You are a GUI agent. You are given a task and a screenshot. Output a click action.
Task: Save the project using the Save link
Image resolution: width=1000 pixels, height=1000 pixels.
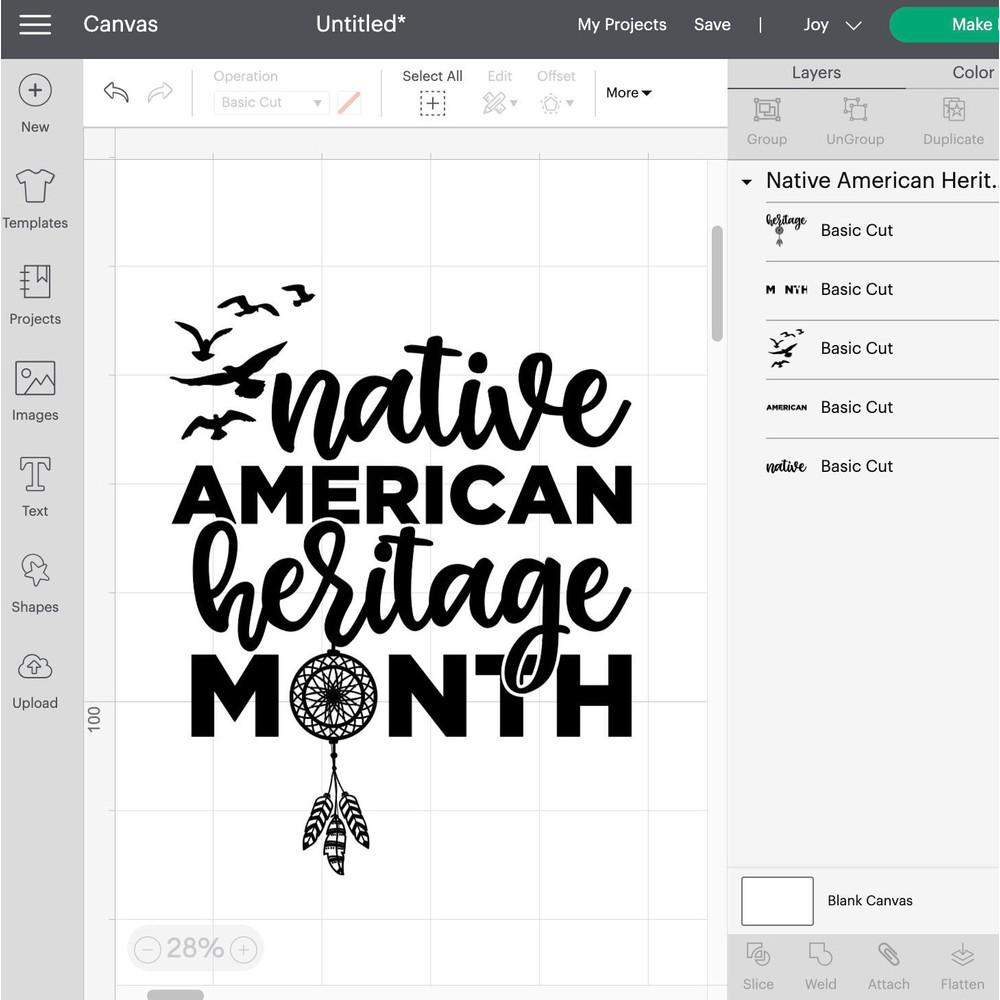pyautogui.click(x=712, y=25)
